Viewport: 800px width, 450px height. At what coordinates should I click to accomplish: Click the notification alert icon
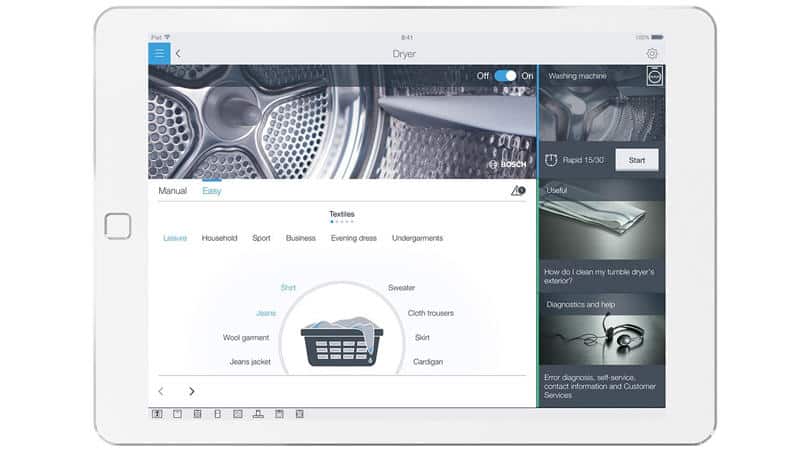click(518, 190)
